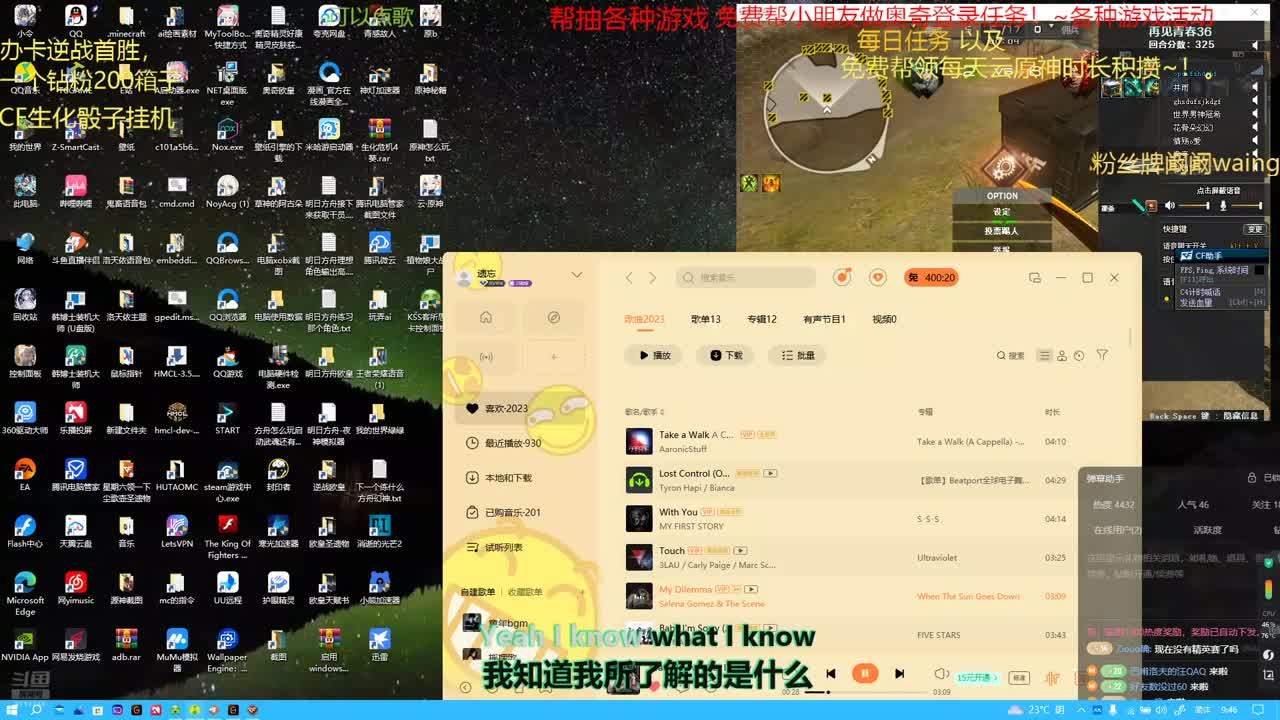The height and width of the screenshot is (720, 1280).
Task: Select the MuMu模拟器 desktop shortcut
Action: [177, 649]
